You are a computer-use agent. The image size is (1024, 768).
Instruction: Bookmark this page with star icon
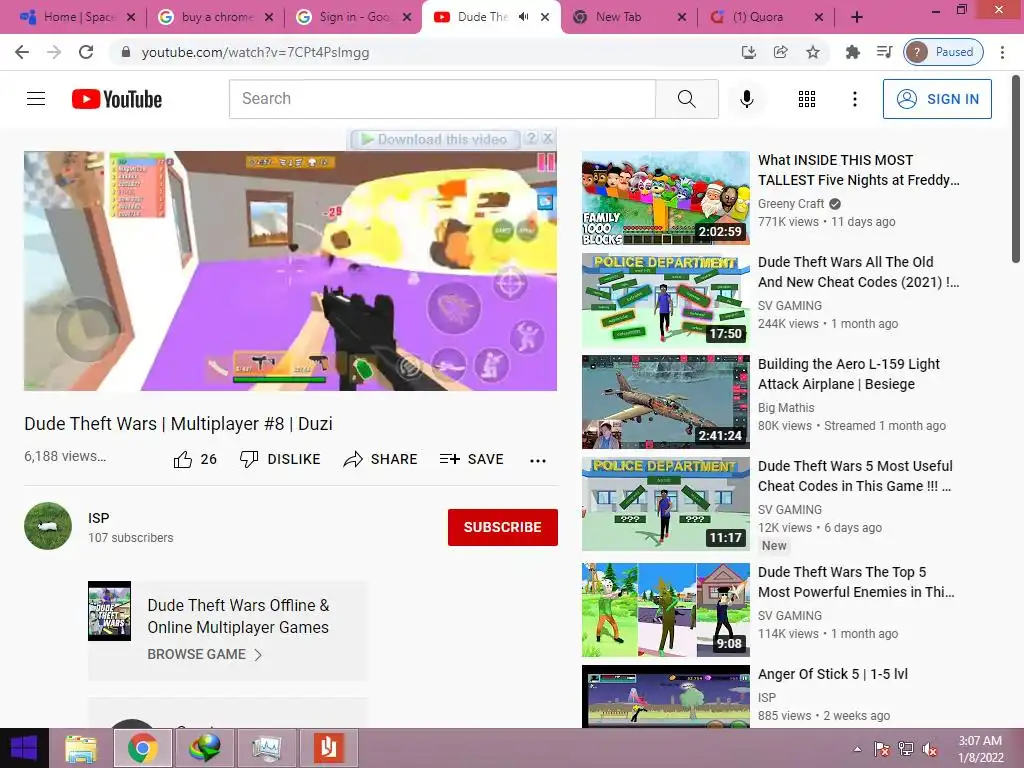tap(812, 52)
